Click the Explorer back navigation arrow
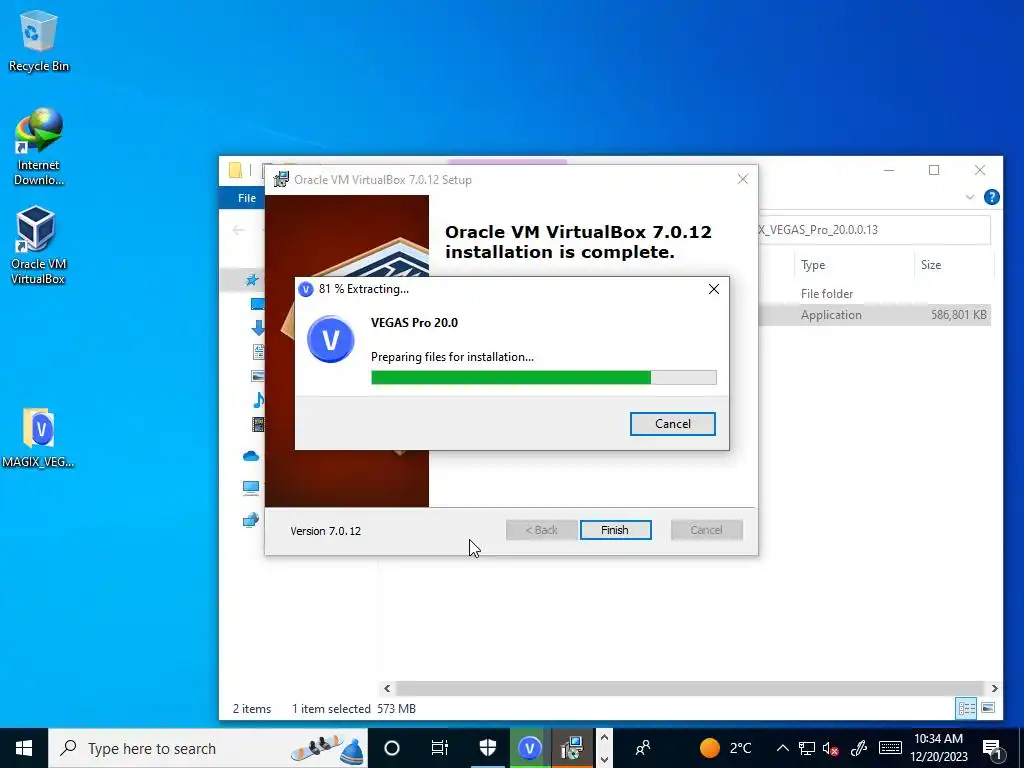This screenshot has width=1024, height=768. point(238,230)
